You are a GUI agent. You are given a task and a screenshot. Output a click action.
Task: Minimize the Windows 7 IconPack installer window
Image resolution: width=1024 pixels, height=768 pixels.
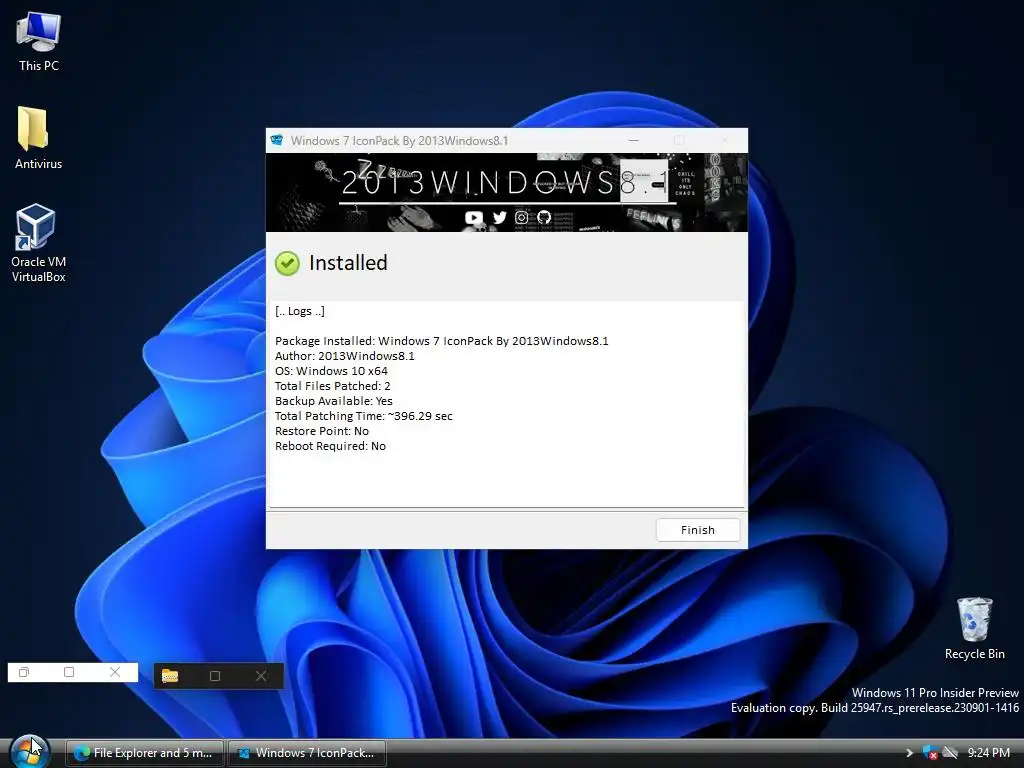click(633, 140)
